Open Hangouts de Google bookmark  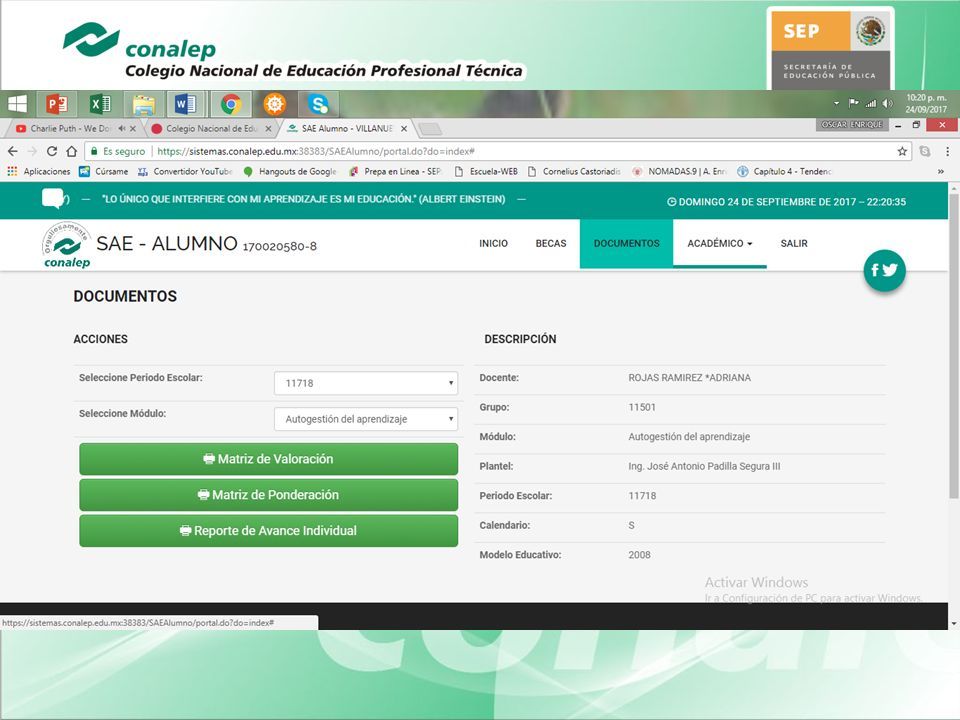290,171
